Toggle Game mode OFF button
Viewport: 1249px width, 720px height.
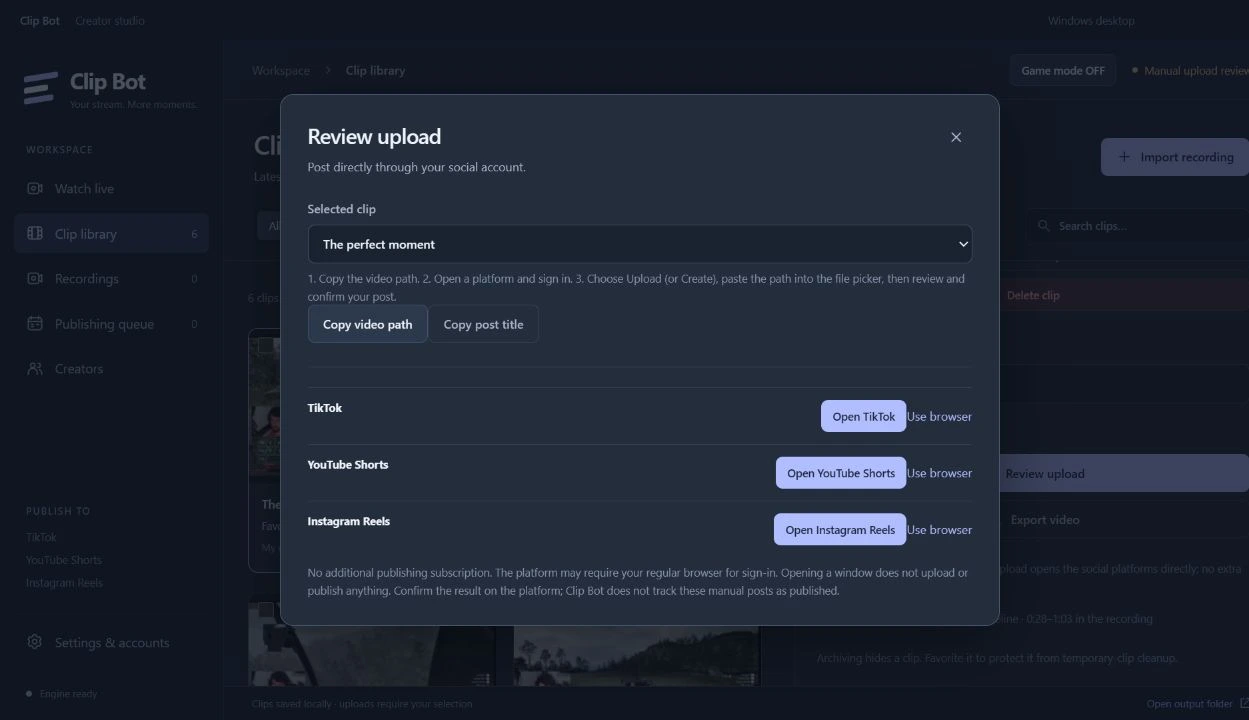click(x=1063, y=70)
